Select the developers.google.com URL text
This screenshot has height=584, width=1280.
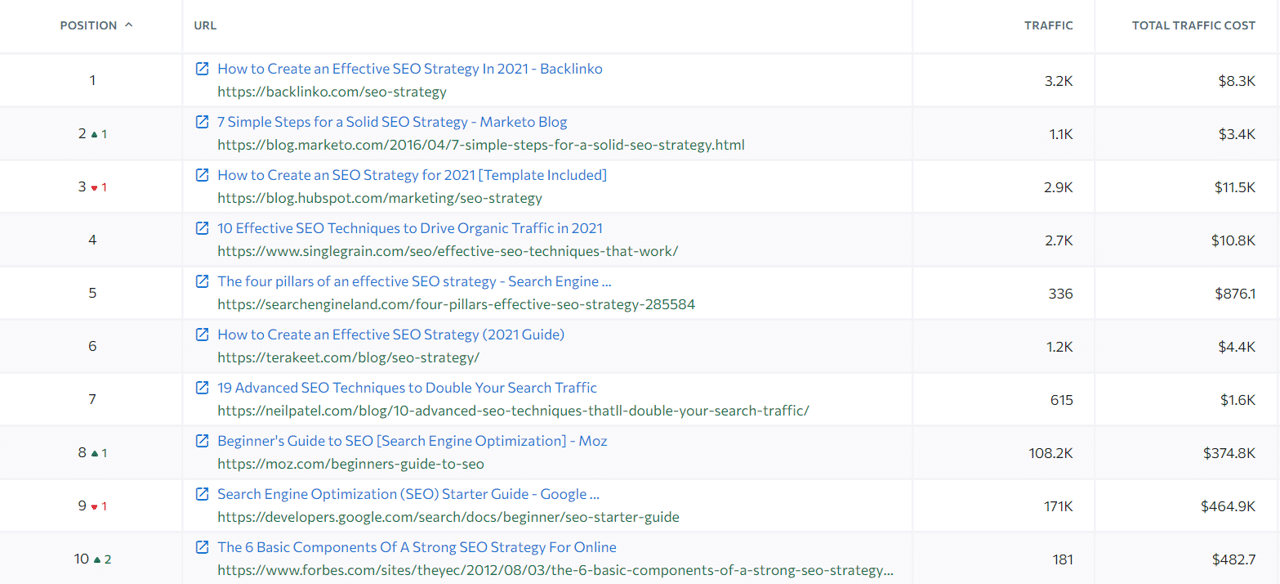(x=448, y=517)
